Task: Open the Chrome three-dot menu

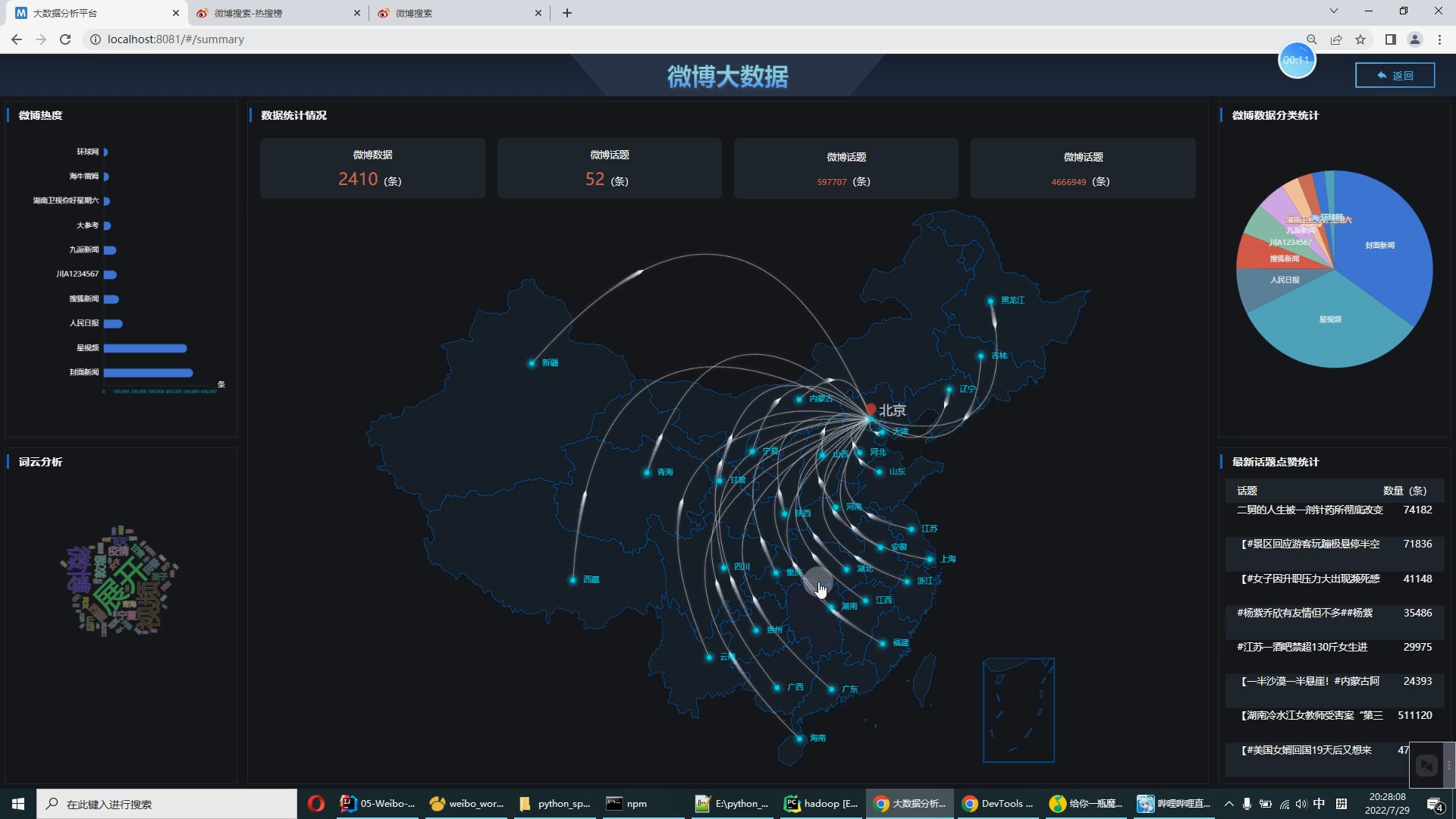Action: click(1439, 39)
